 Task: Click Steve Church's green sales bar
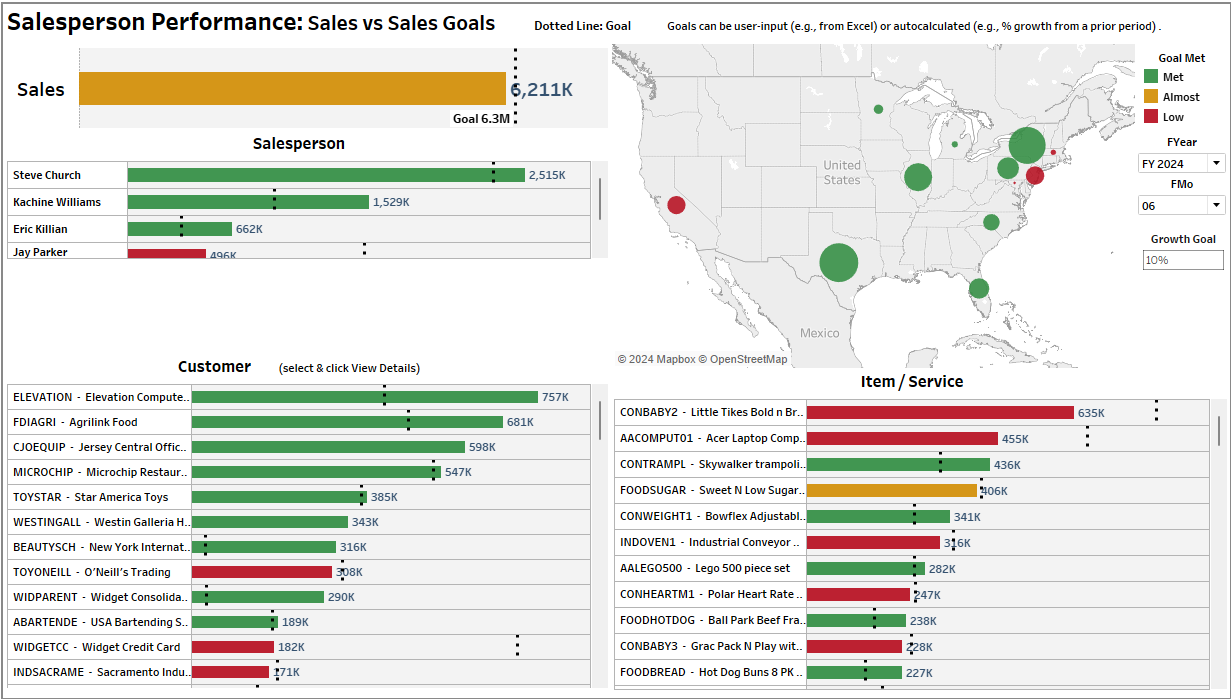tap(325, 175)
